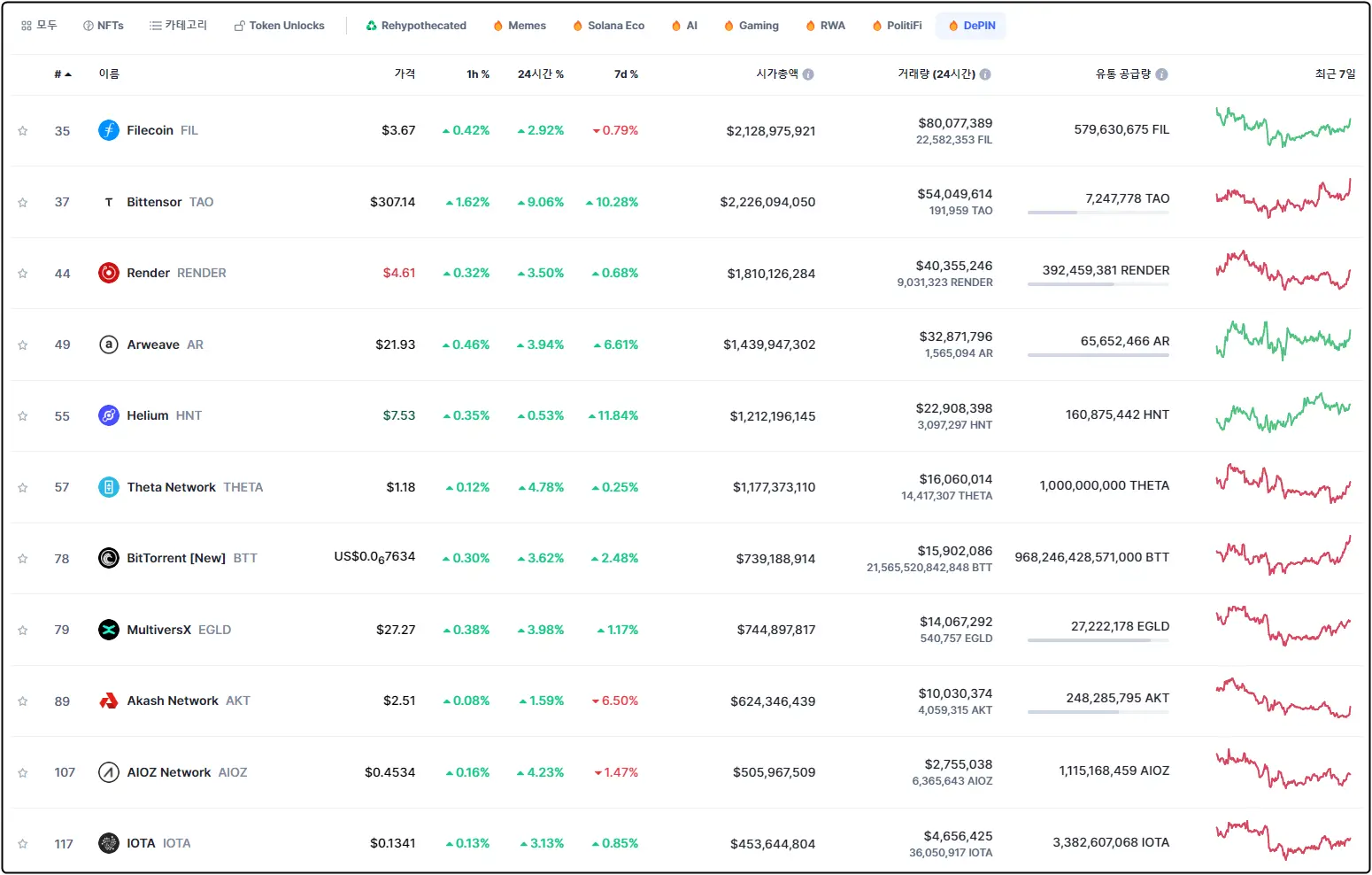Viewport: 1372px width, 875px height.
Task: Star AIOZ Network as a favorite
Action: [23, 773]
